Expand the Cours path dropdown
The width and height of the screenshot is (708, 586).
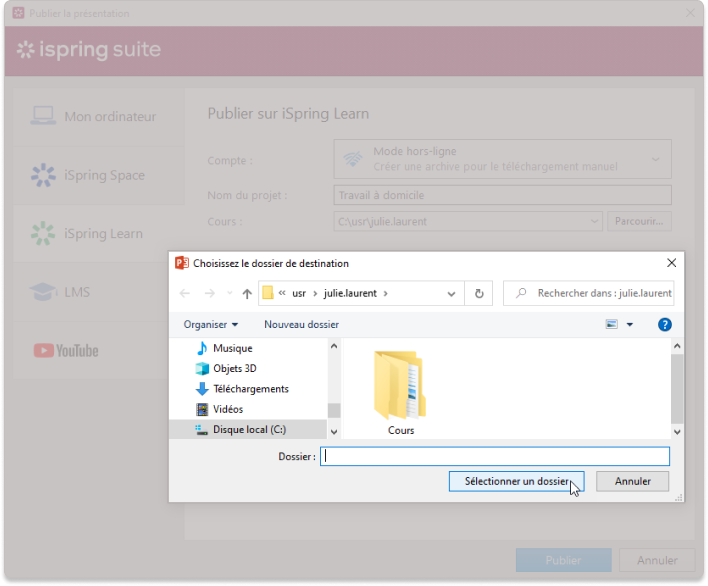pyautogui.click(x=594, y=221)
